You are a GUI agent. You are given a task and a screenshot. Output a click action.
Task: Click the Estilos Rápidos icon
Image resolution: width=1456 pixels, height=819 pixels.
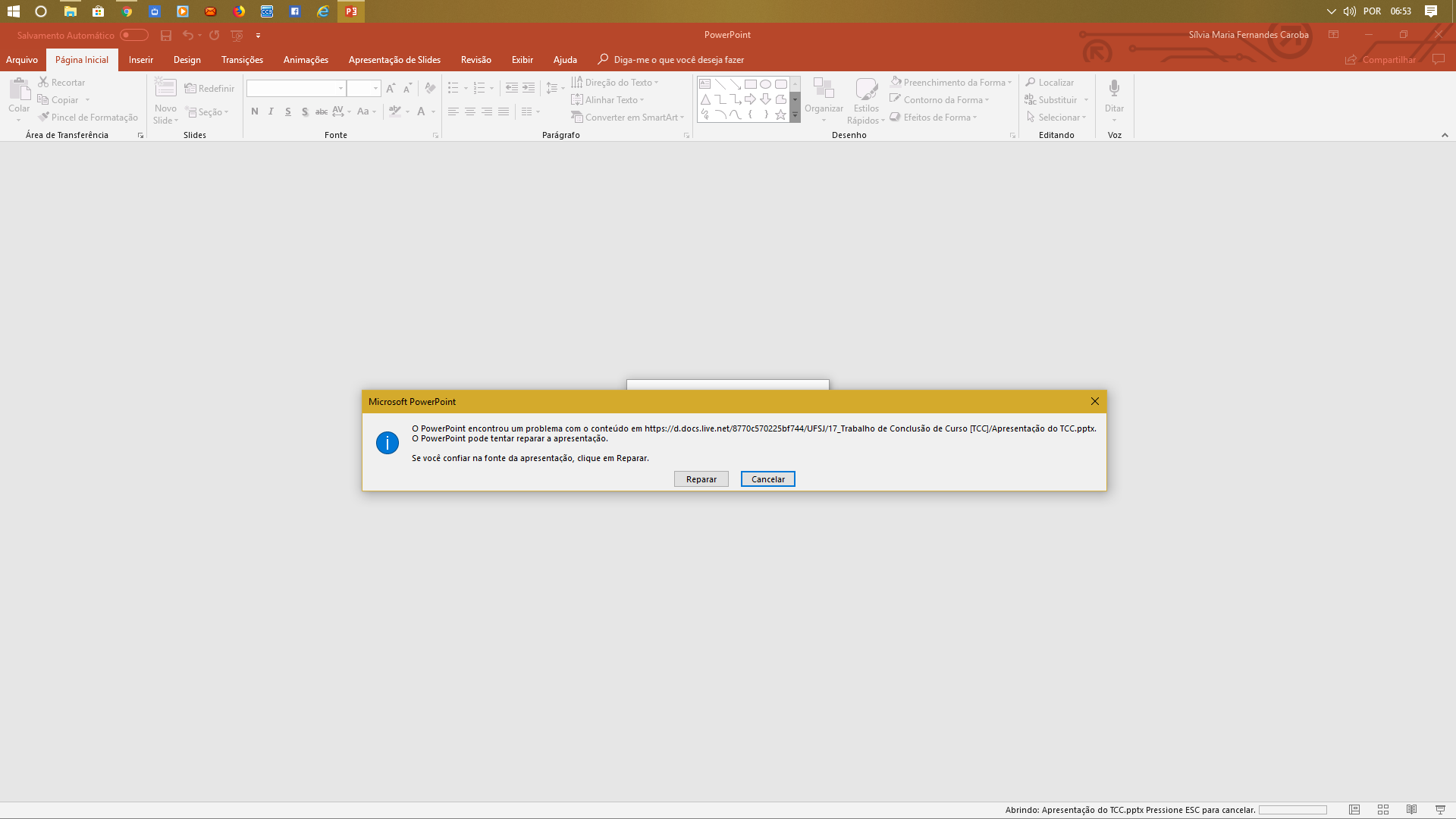[866, 89]
